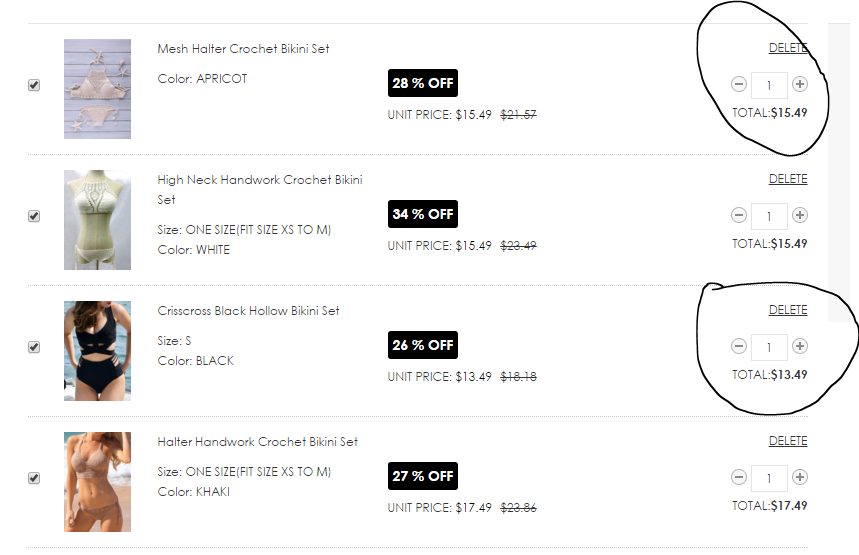Delete the Mesh Halter Crochet Bikini Set
This screenshot has height=555, width=859.
(x=787, y=48)
